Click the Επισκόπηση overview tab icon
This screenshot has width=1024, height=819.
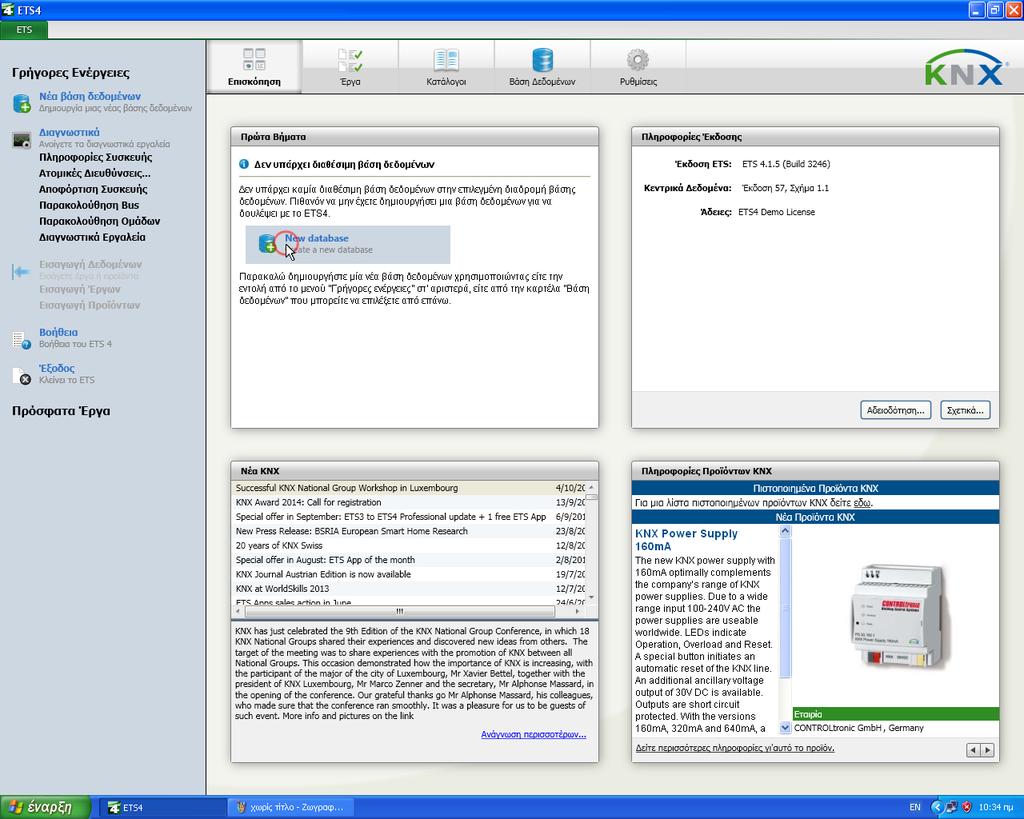coord(254,59)
